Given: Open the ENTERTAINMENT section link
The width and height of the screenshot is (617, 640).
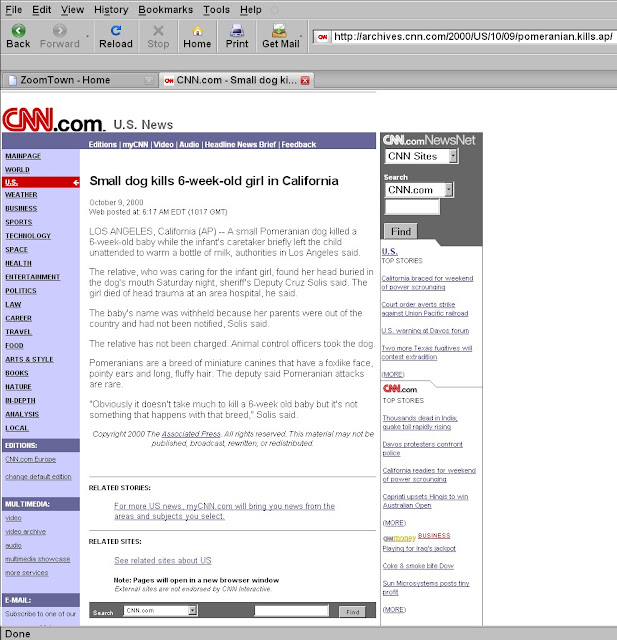Looking at the screenshot, I should coord(33,277).
